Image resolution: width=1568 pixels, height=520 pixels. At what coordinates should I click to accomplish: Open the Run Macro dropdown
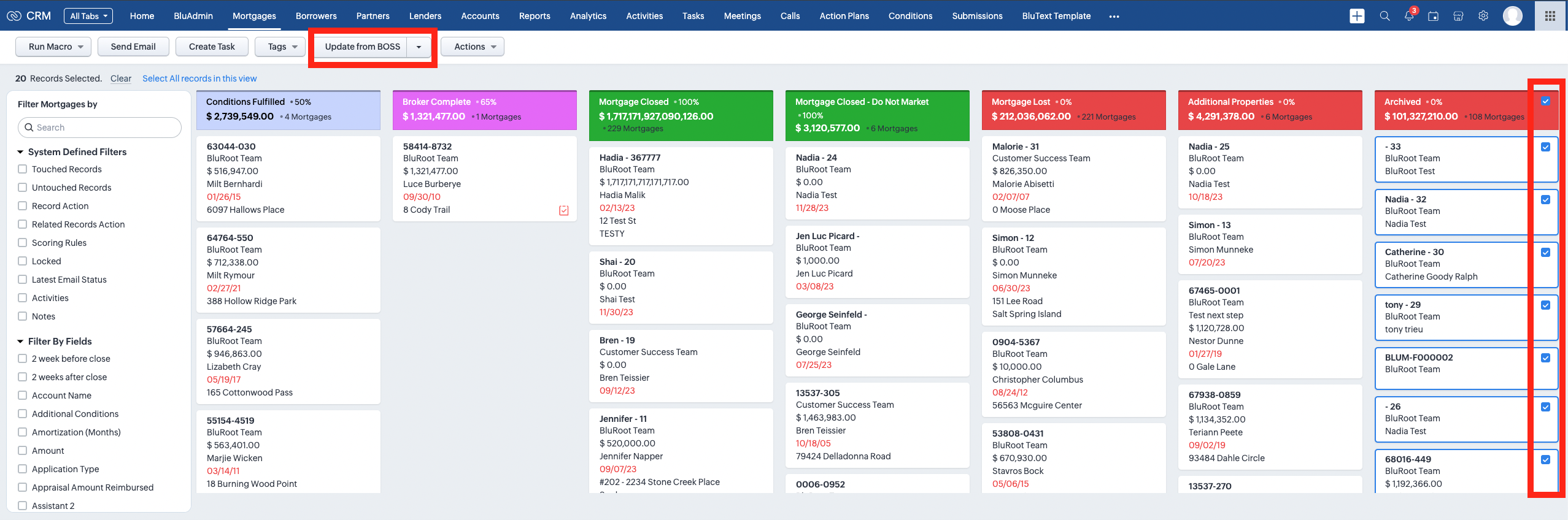tap(53, 47)
